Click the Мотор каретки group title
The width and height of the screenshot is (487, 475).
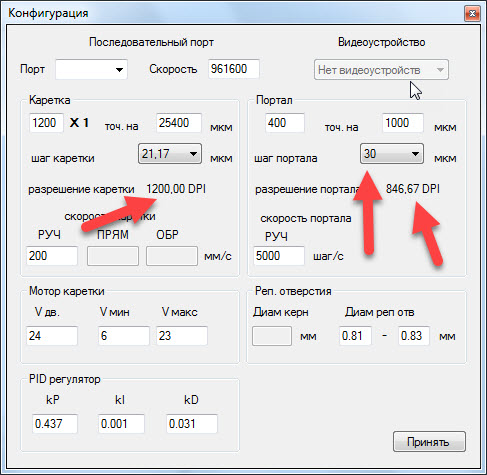click(67, 291)
